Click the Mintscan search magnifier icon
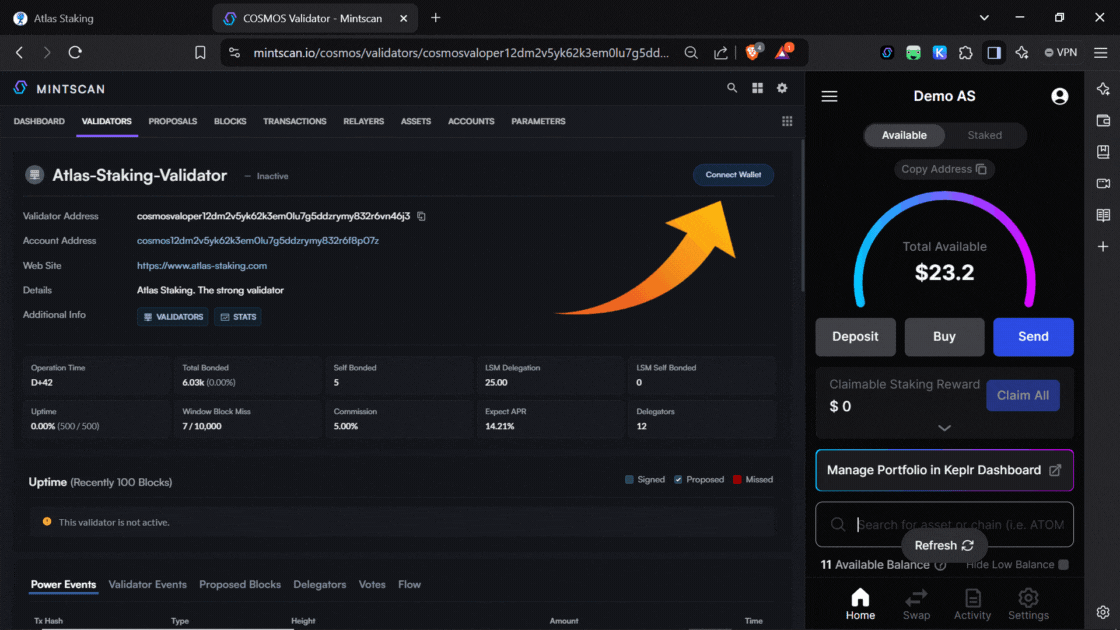The width and height of the screenshot is (1120, 630). pyautogui.click(x=732, y=88)
